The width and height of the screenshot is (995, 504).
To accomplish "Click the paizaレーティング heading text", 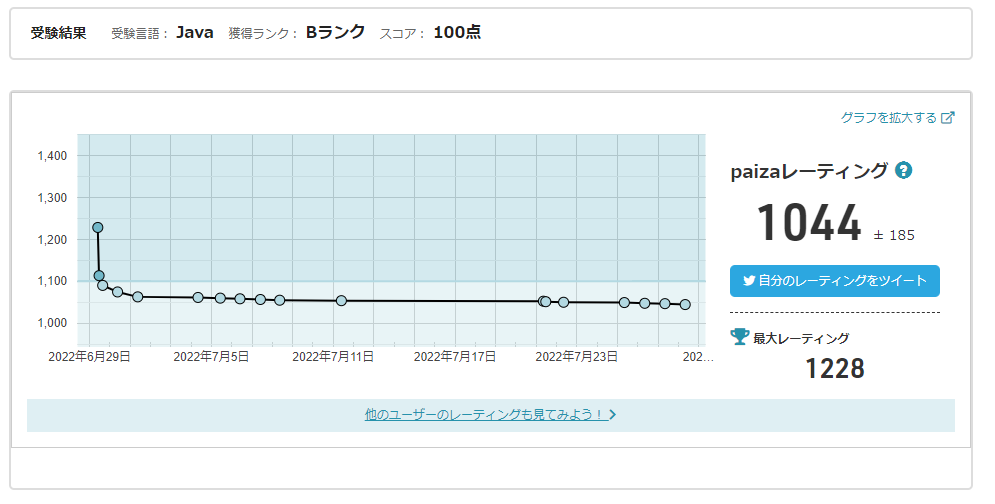I will [809, 171].
